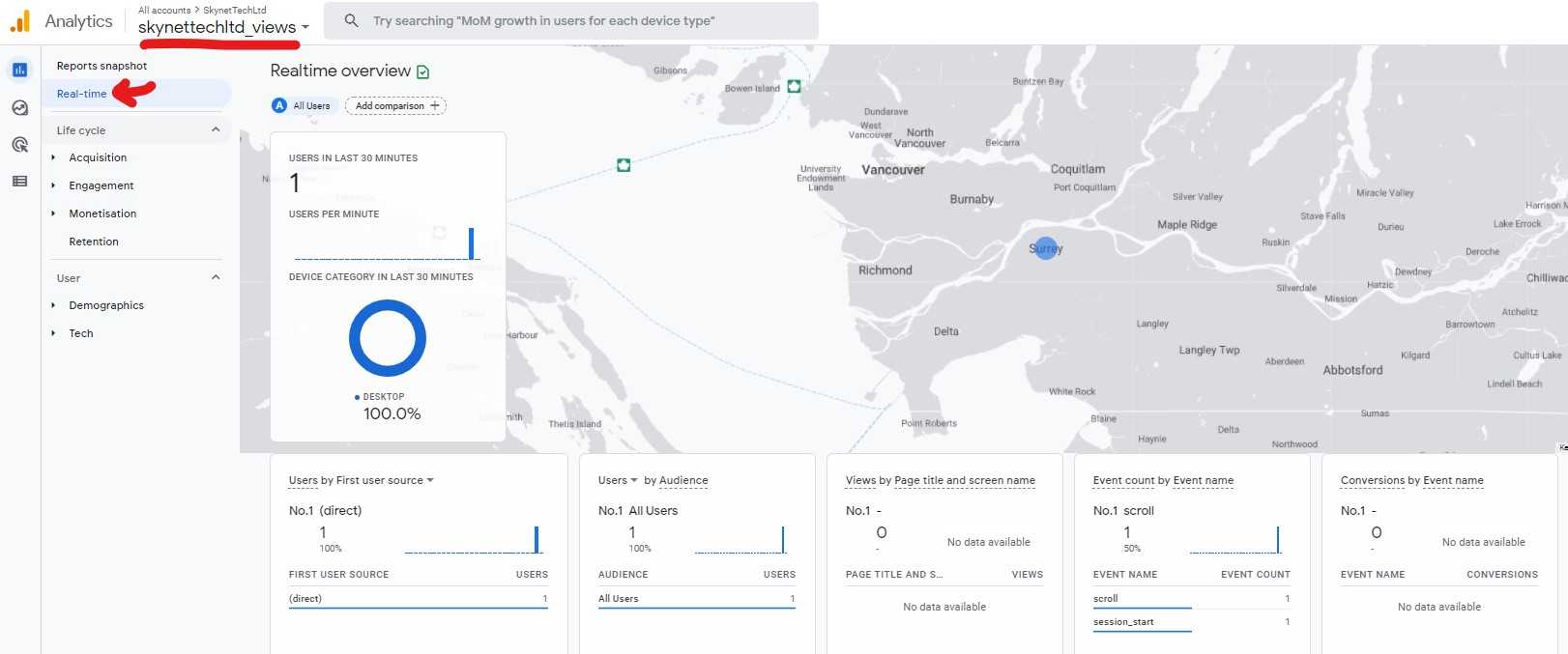
Task: Open the Demographics reports
Action: [x=106, y=305]
